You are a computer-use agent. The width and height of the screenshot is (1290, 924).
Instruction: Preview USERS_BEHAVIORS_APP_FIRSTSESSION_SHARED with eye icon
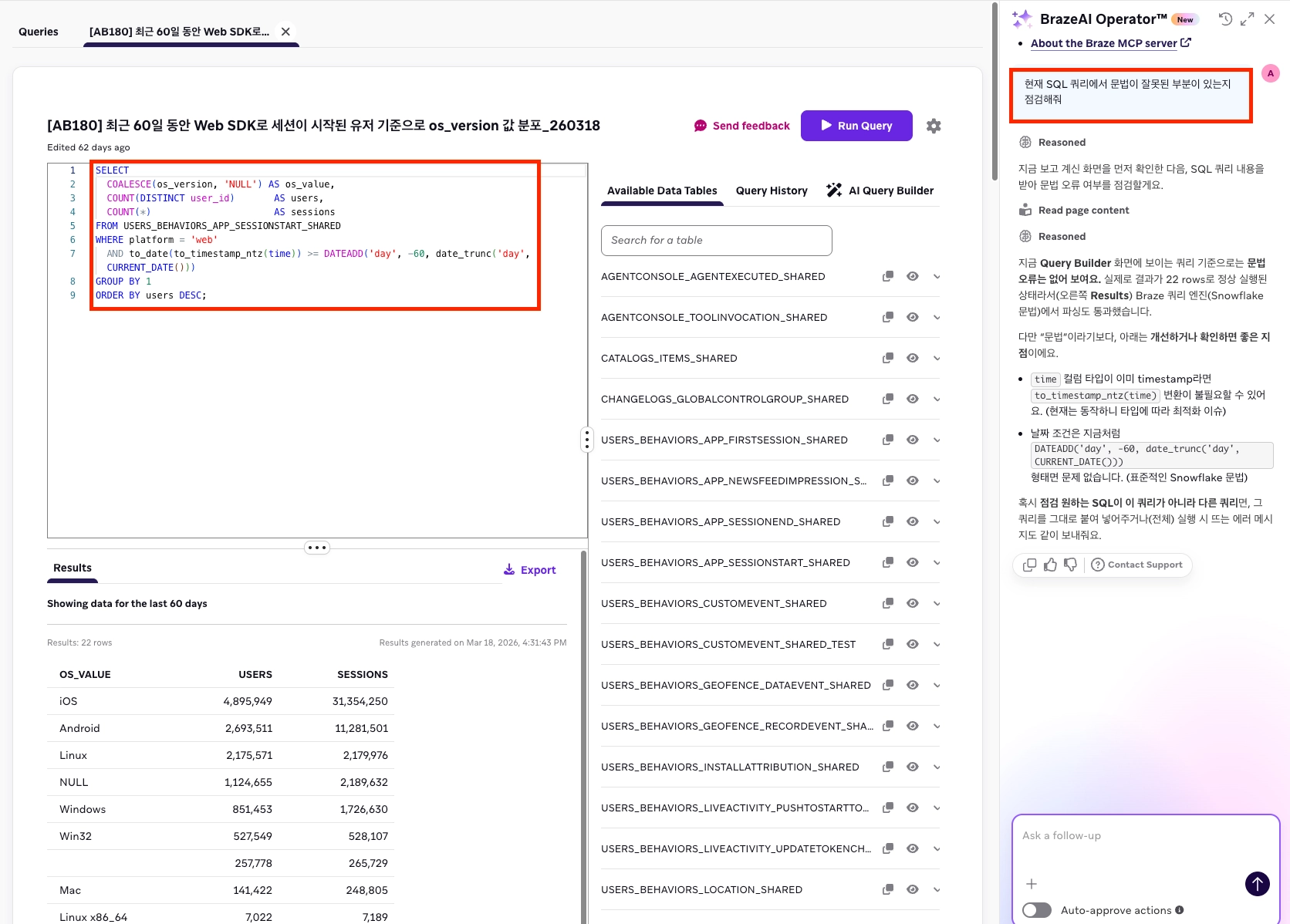point(913,440)
